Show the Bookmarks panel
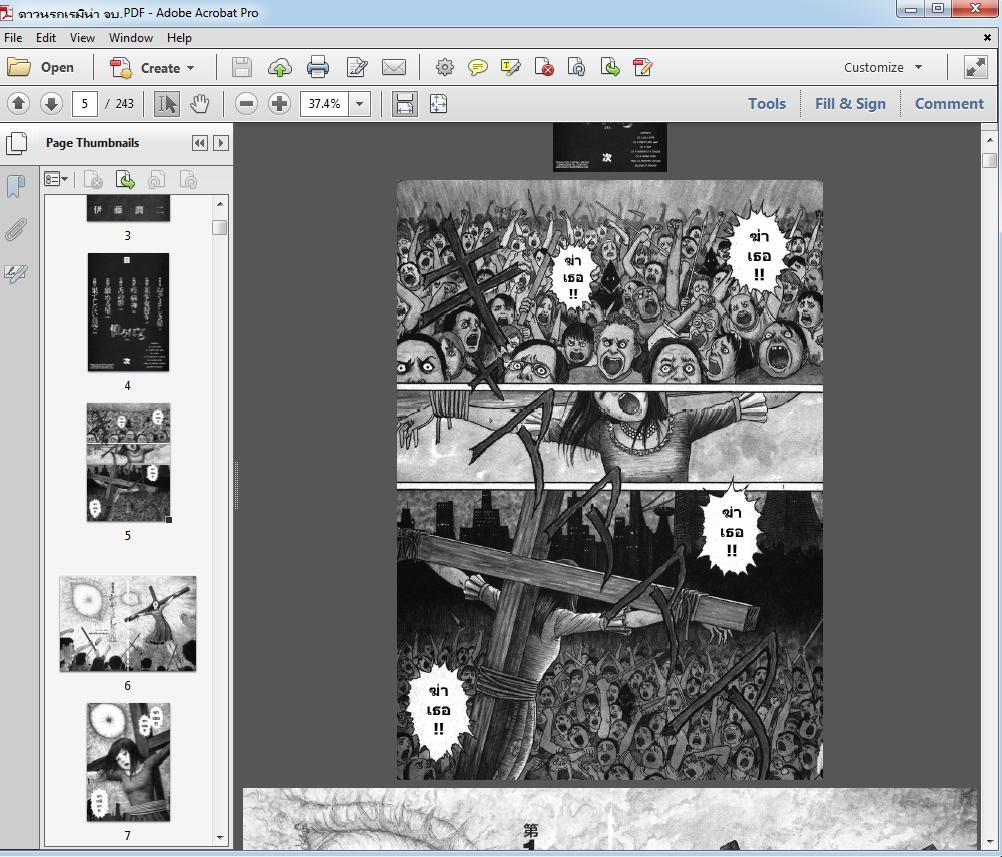1002x857 pixels. [x=15, y=187]
